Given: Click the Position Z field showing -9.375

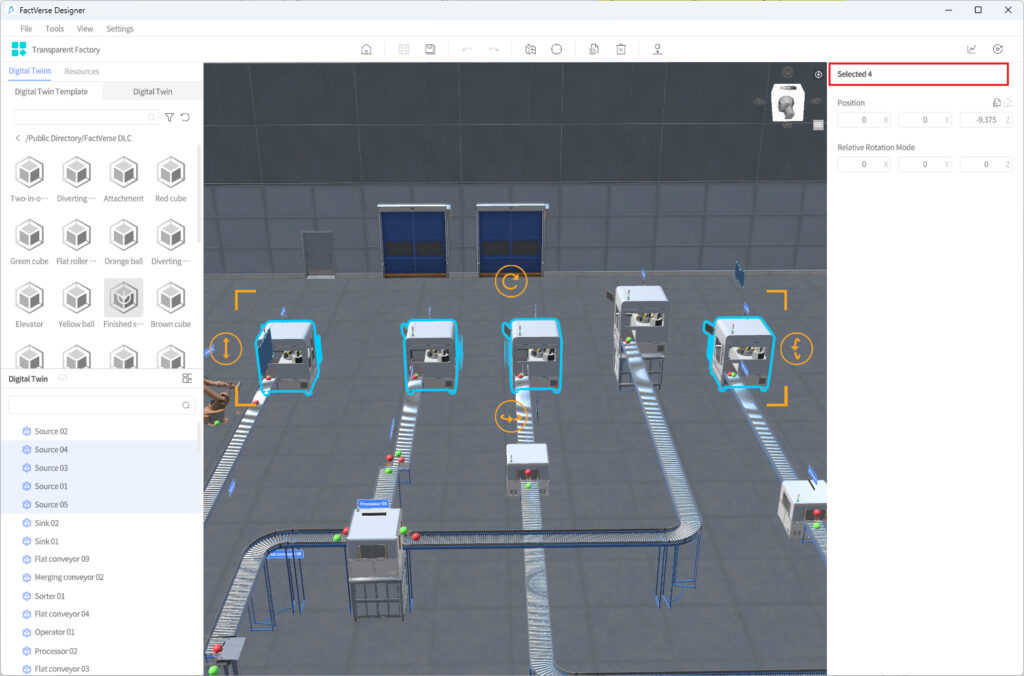Looking at the screenshot, I should 986,120.
